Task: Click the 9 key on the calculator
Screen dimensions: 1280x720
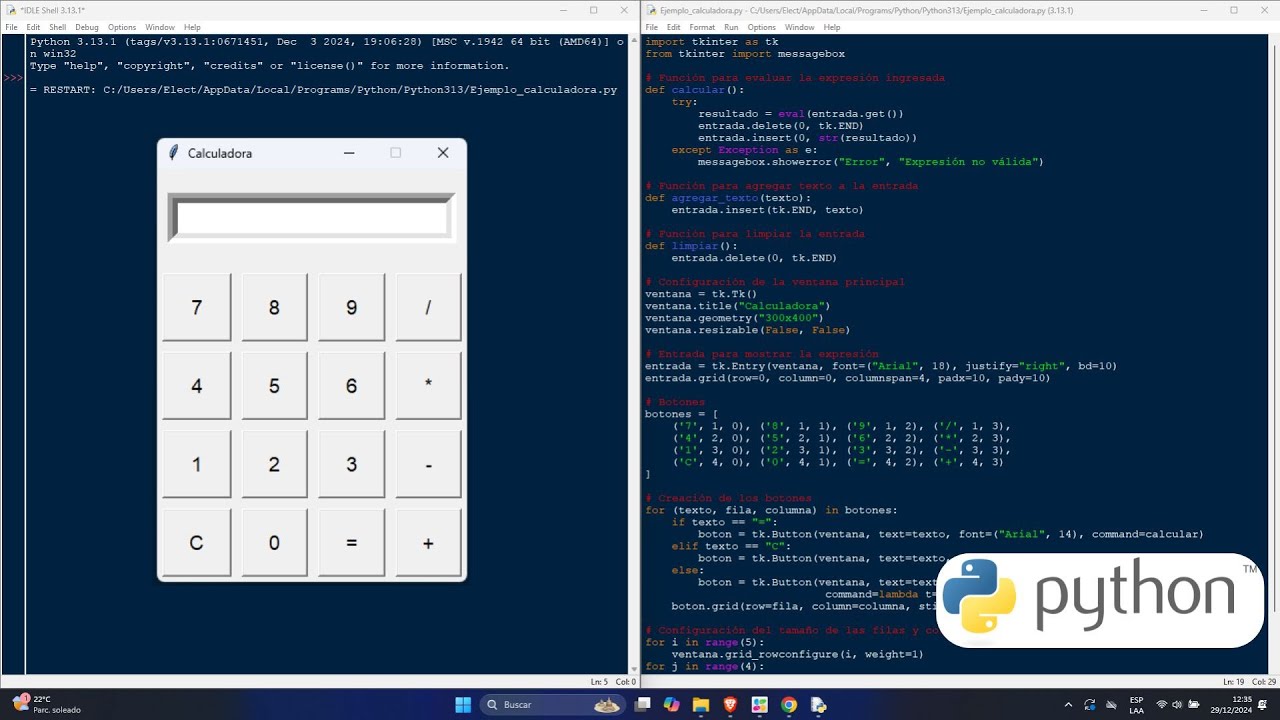Action: tap(351, 307)
